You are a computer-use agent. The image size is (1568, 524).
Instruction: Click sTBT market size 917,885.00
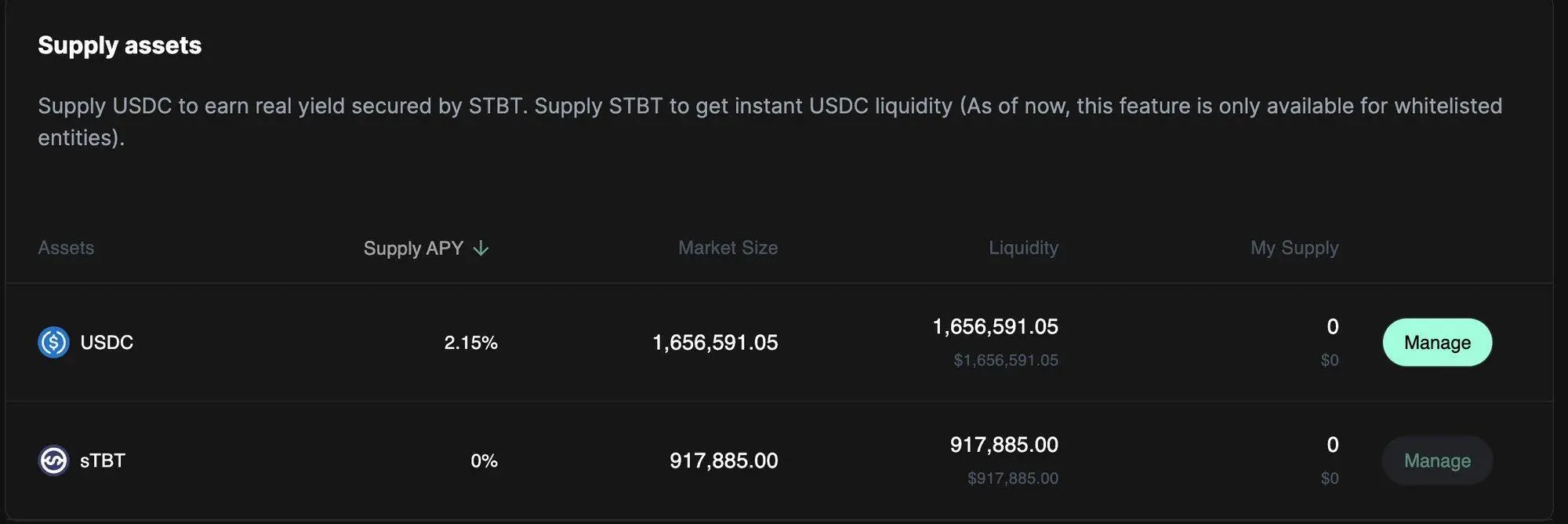[x=724, y=460]
